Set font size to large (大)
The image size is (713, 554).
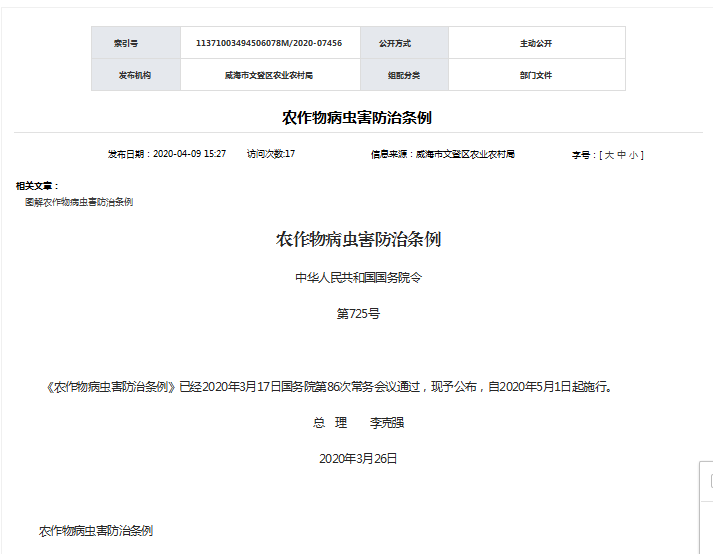(x=608, y=155)
